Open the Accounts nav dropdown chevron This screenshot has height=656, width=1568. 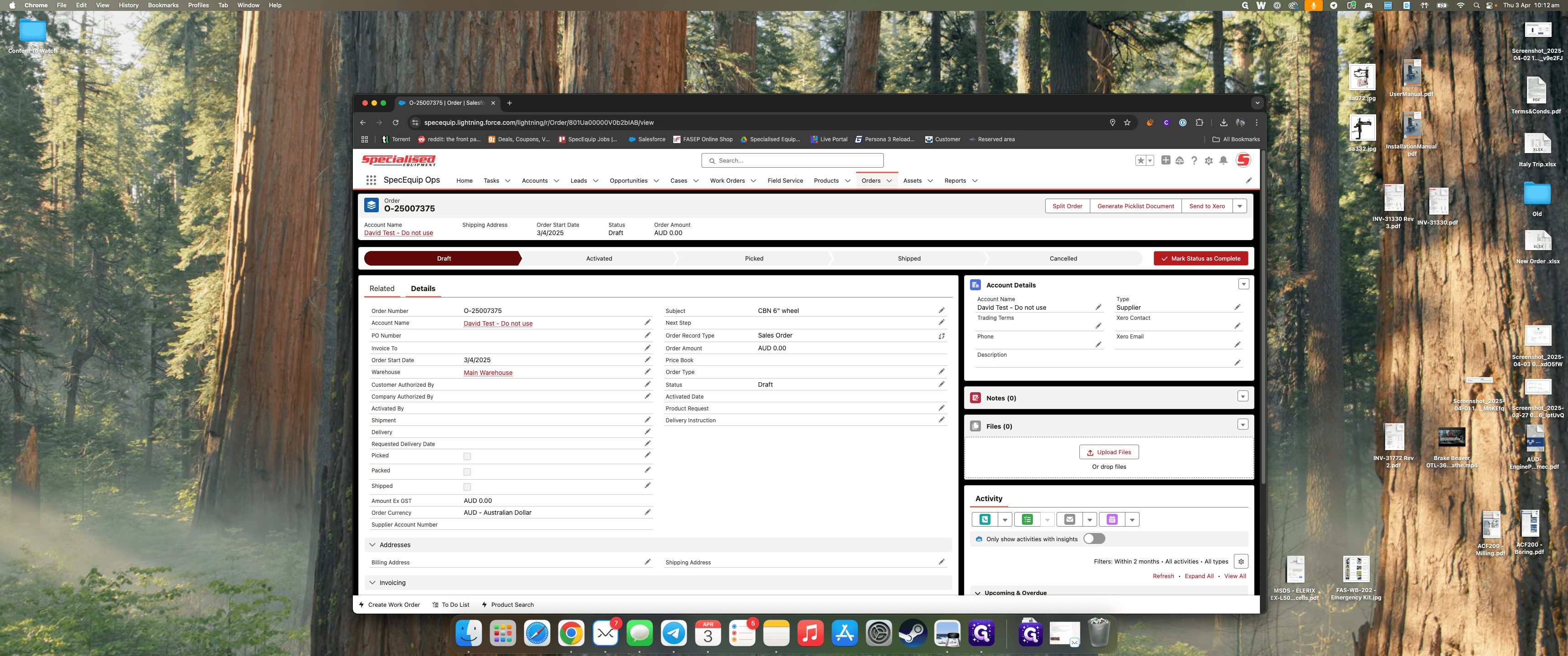[557, 181]
